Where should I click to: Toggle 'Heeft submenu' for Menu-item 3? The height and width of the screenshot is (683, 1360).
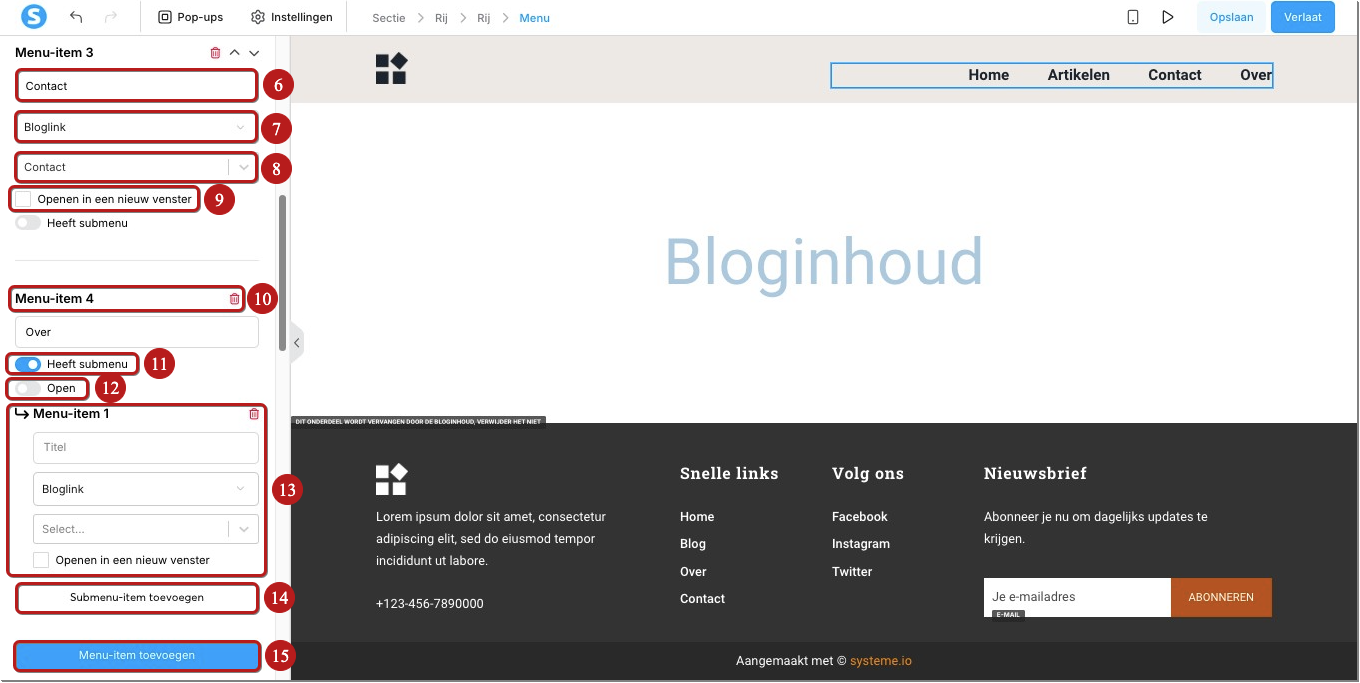pyautogui.click(x=28, y=223)
